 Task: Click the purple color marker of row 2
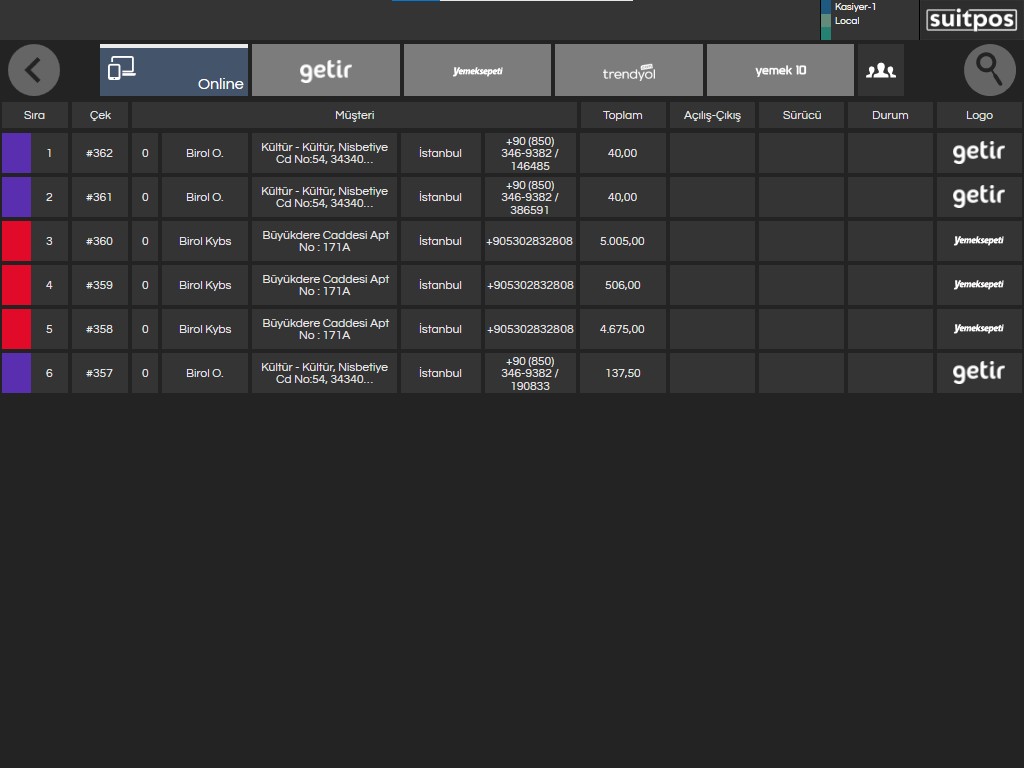tap(16, 197)
